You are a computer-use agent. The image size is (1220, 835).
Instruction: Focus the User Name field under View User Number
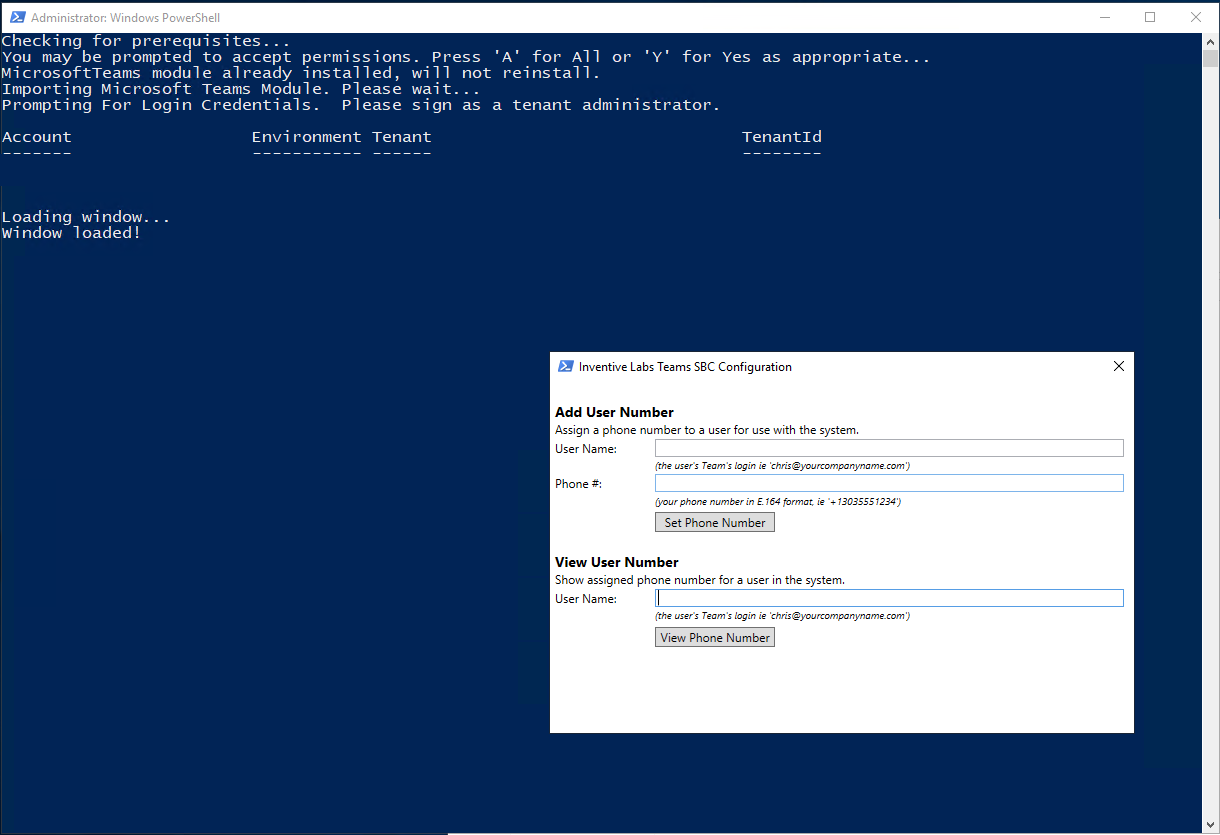(889, 598)
